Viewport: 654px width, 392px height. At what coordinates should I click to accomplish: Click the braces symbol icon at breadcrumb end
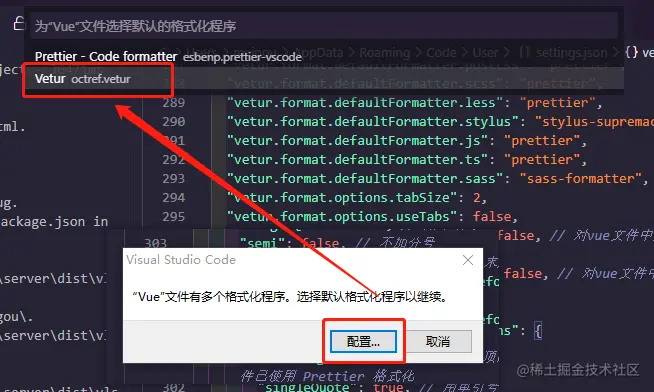pyautogui.click(x=631, y=52)
